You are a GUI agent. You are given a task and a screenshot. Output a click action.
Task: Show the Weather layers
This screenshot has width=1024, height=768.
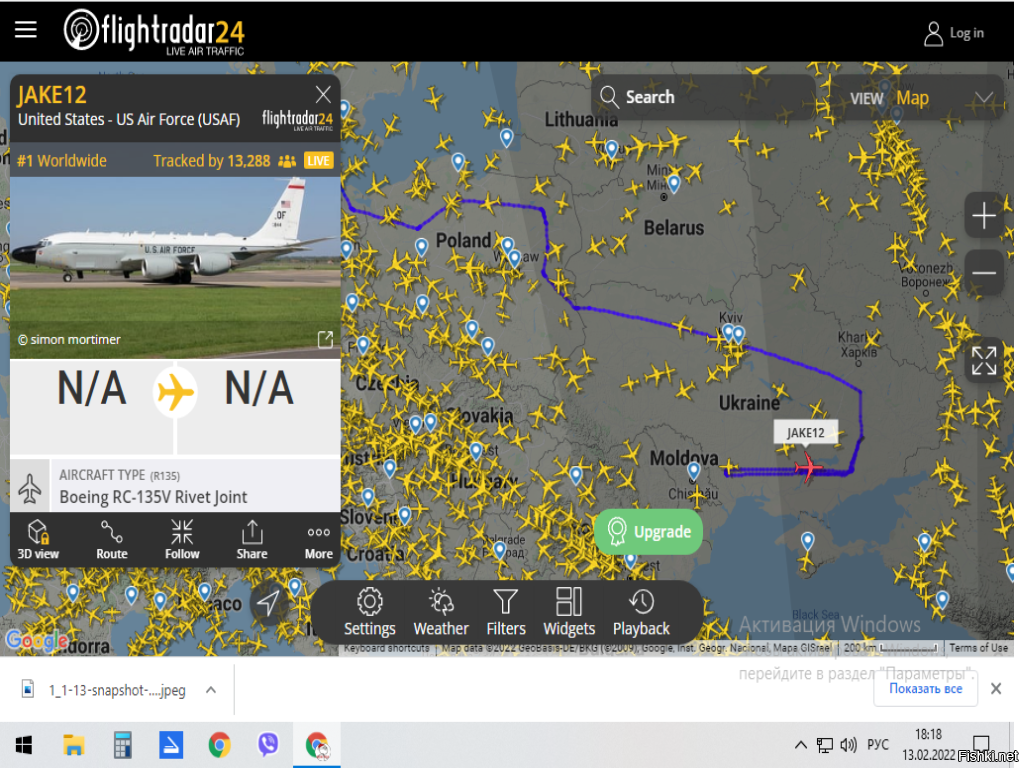point(441,612)
